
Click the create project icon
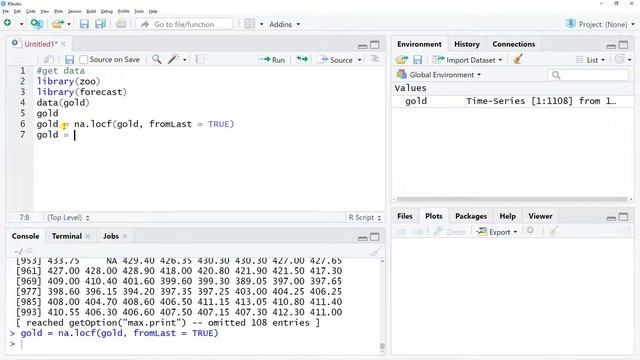tap(37, 24)
